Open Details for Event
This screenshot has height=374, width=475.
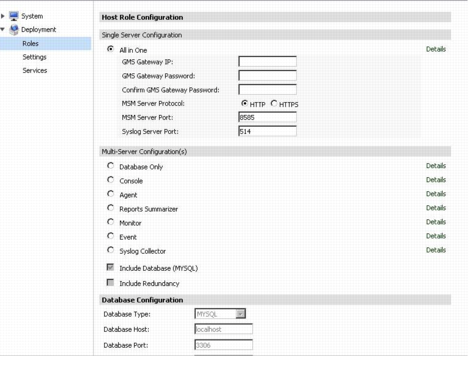pos(436,236)
